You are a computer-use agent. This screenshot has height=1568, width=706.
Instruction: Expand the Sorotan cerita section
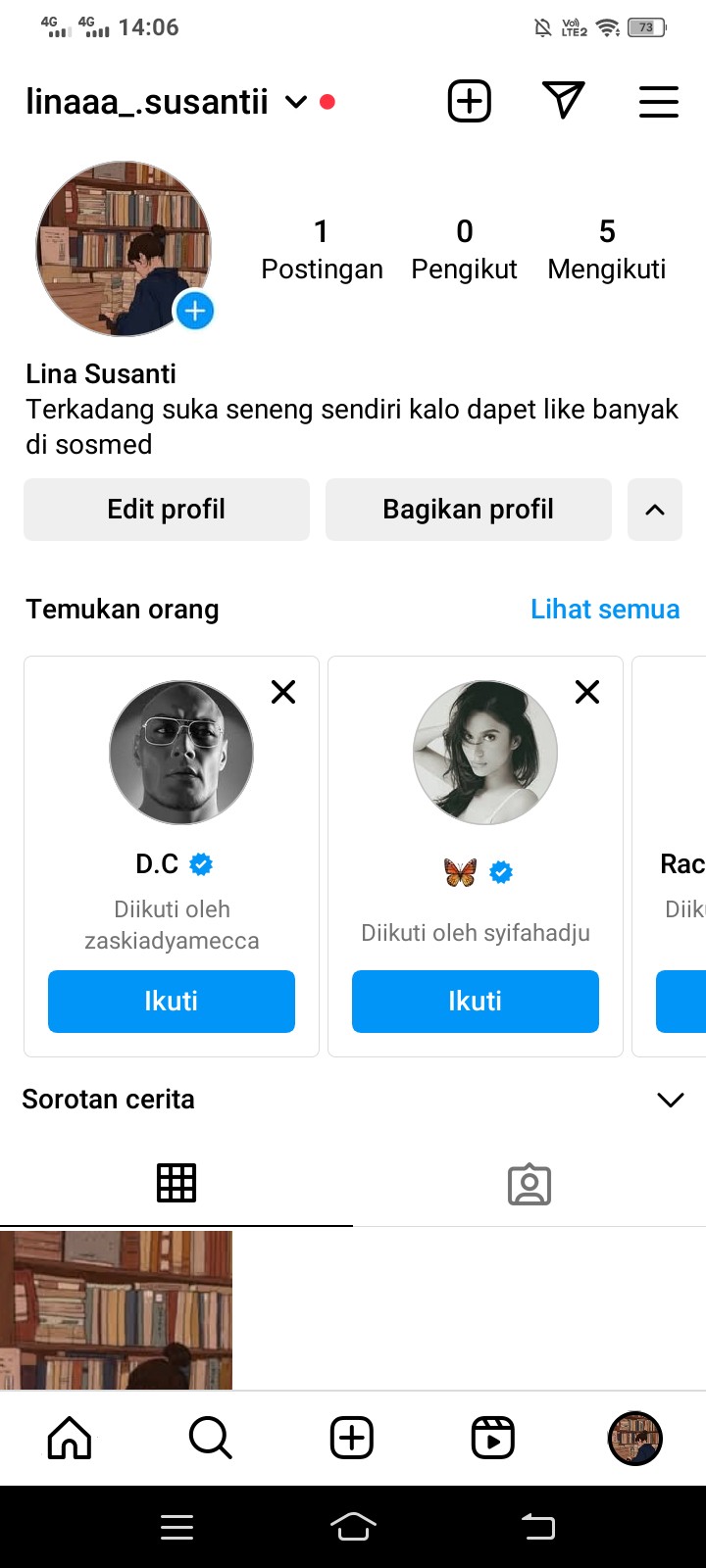point(670,1100)
